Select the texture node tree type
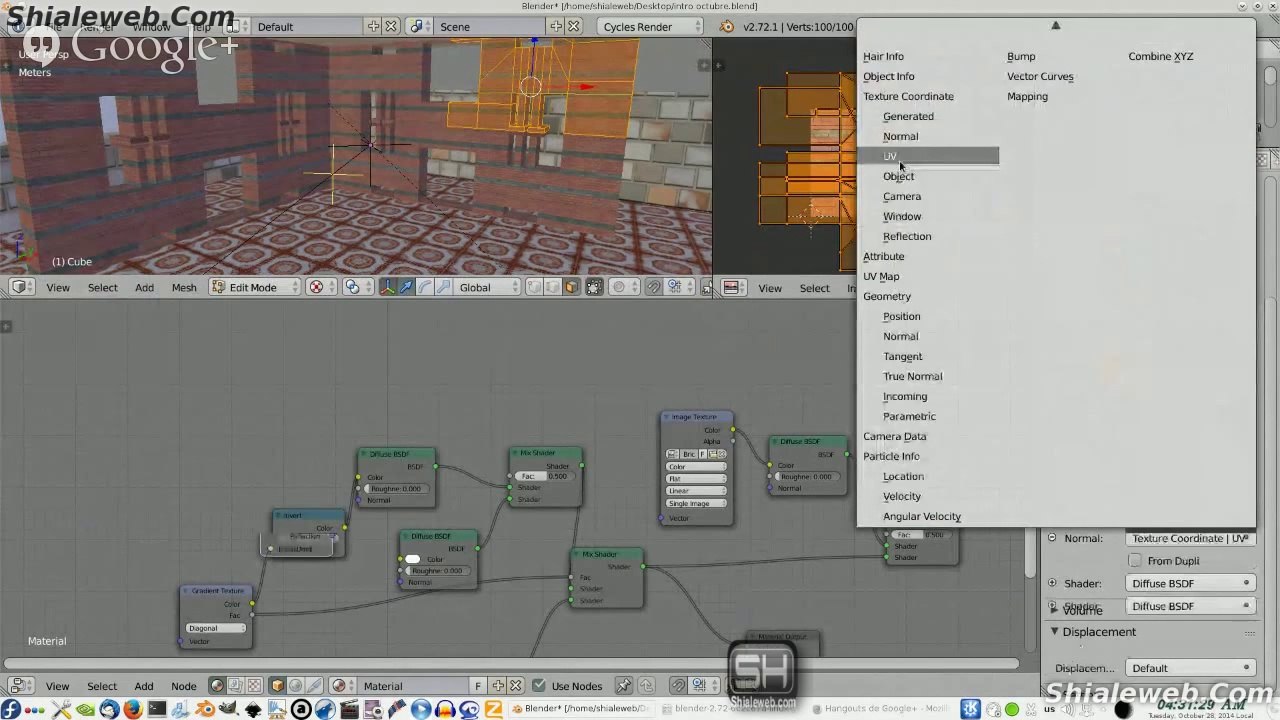 tap(253, 686)
